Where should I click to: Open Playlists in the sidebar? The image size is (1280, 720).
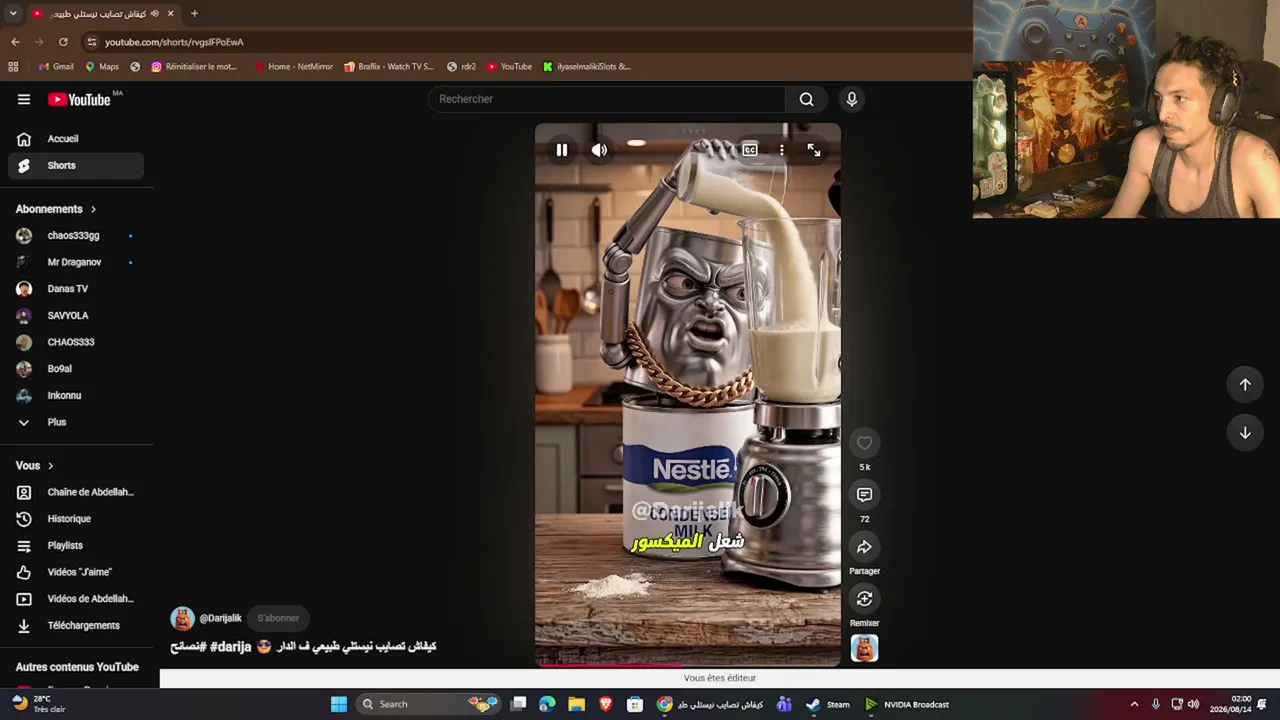[76, 546]
